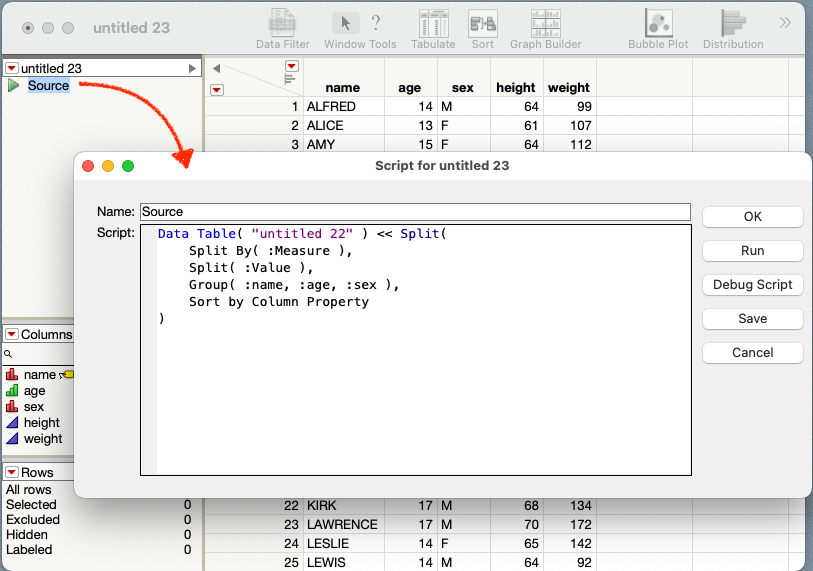This screenshot has width=813, height=571.
Task: Show hidden toolbar items via overflow chevron
Action: [x=786, y=22]
